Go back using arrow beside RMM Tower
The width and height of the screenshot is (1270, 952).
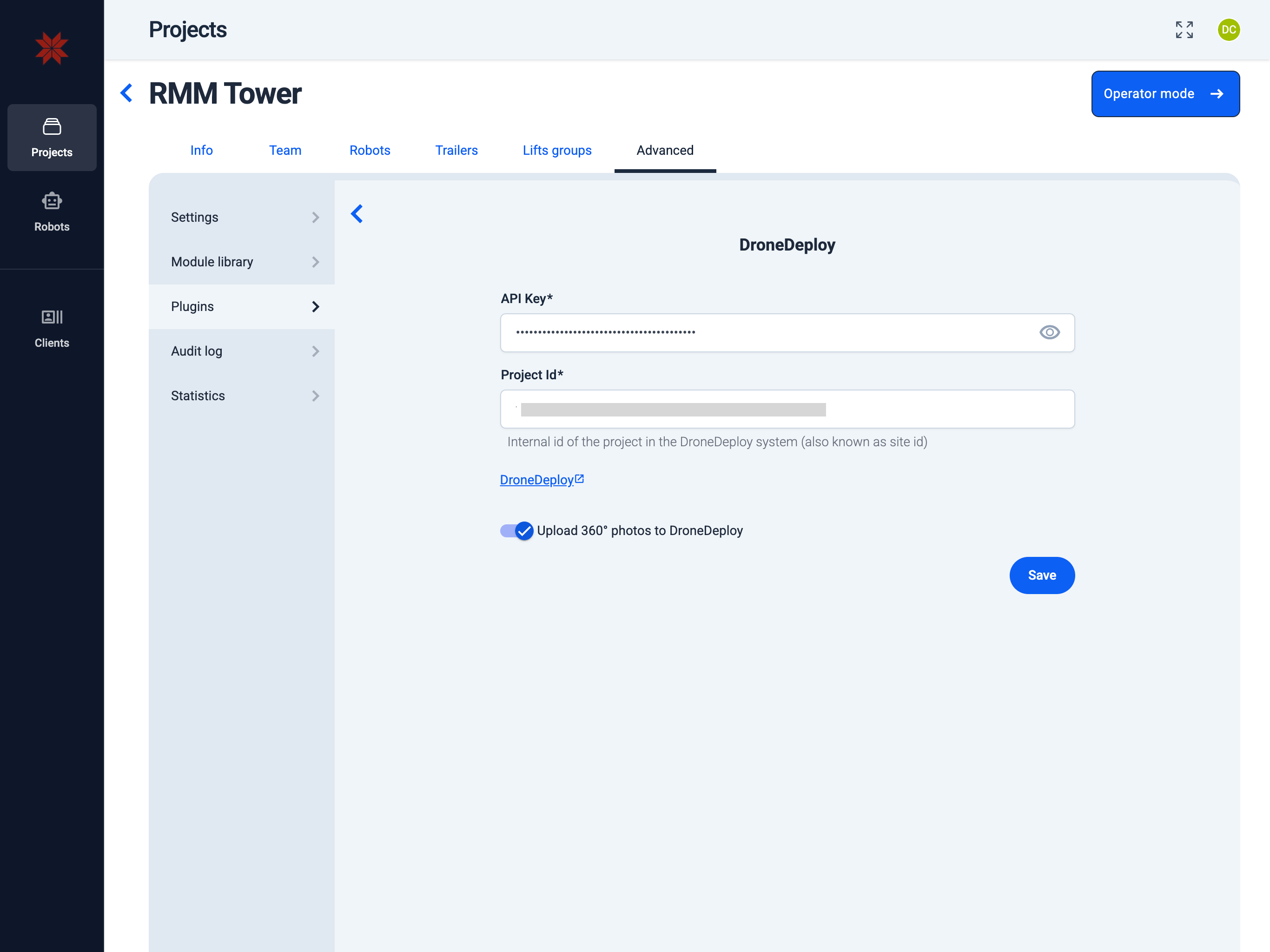(x=127, y=93)
